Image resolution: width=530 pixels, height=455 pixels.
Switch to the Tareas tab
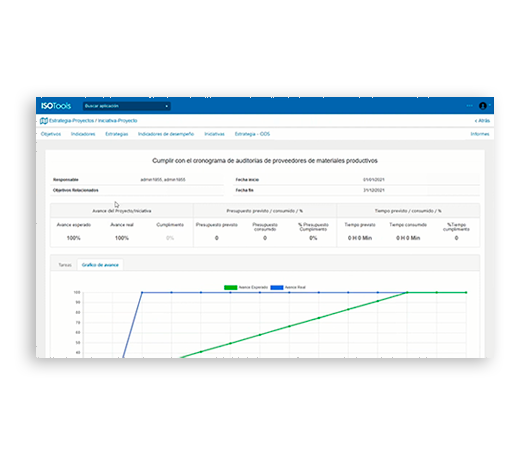[65, 265]
